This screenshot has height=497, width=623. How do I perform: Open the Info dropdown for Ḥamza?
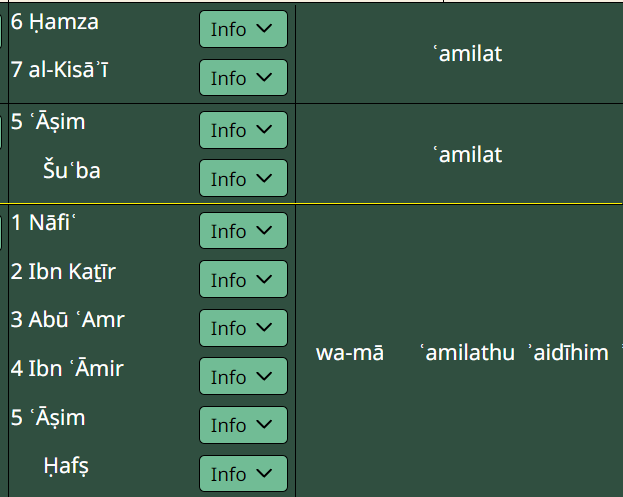click(x=243, y=29)
